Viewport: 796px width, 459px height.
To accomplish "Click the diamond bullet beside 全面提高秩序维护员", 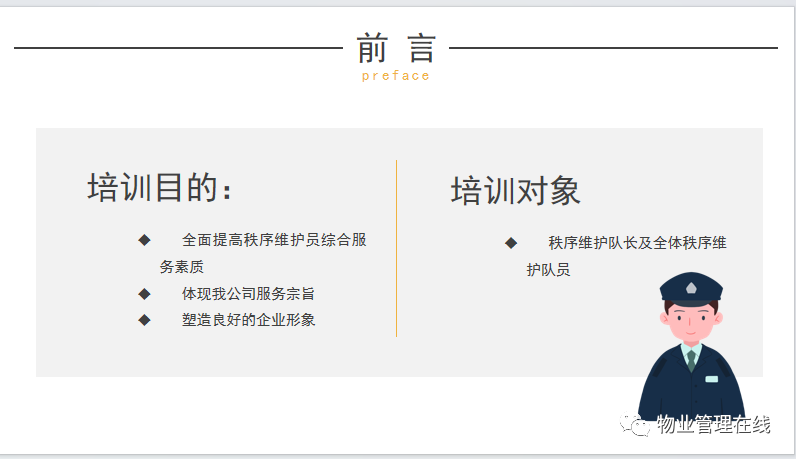I will pyautogui.click(x=144, y=240).
